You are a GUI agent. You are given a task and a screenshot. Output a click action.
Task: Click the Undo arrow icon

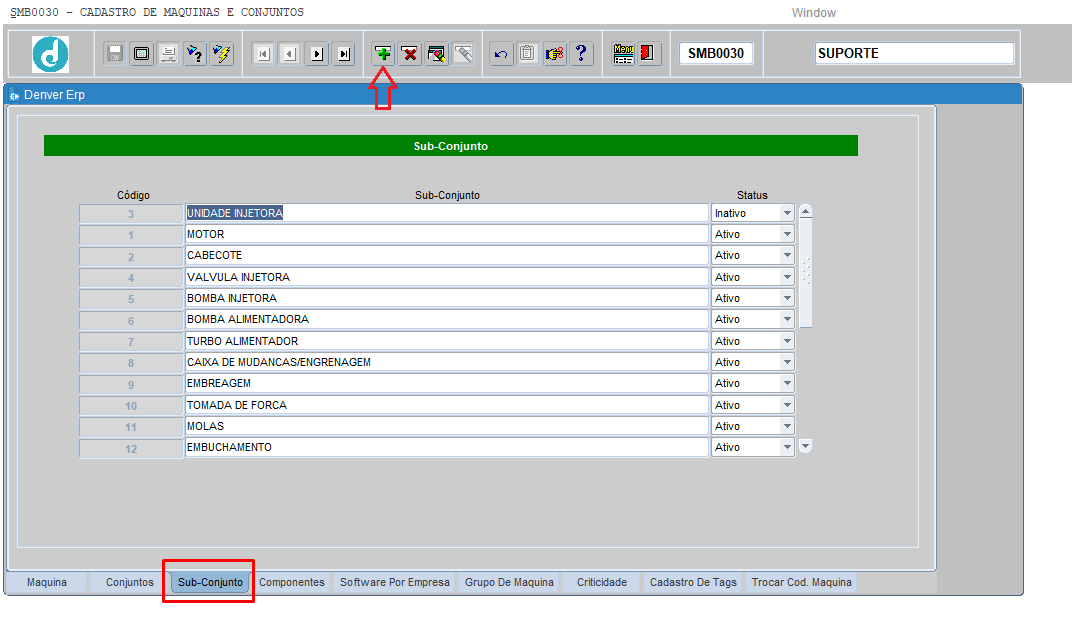[x=501, y=53]
